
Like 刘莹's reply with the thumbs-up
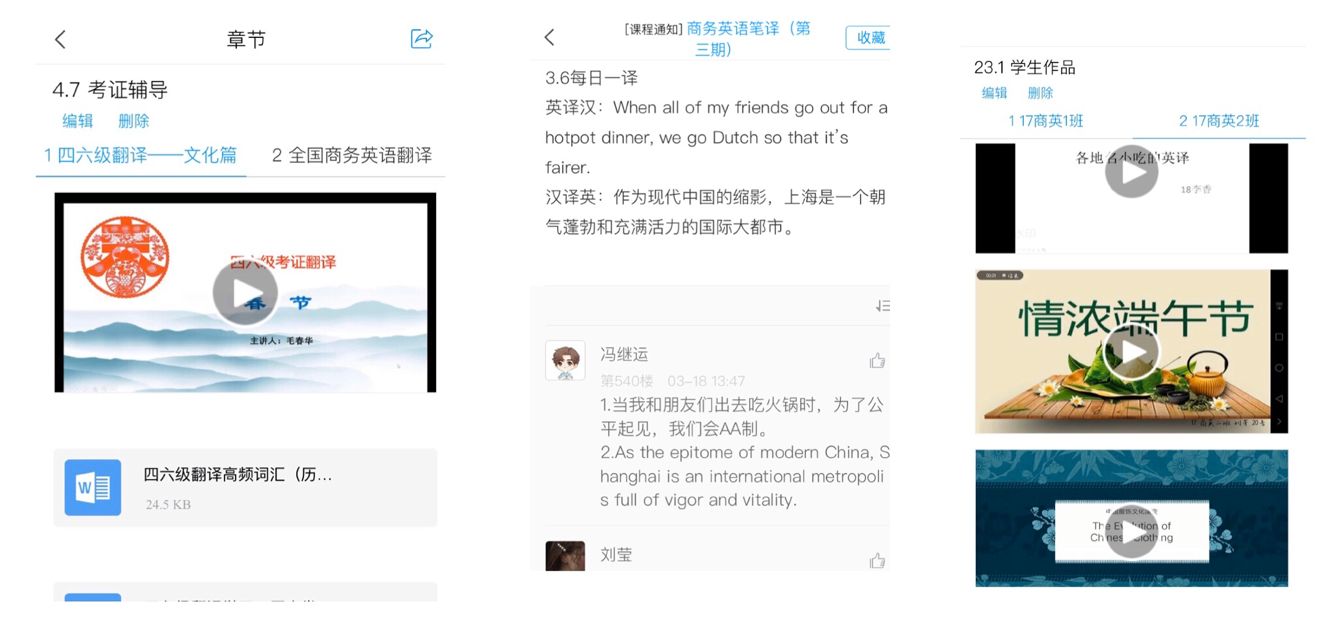[x=877, y=560]
